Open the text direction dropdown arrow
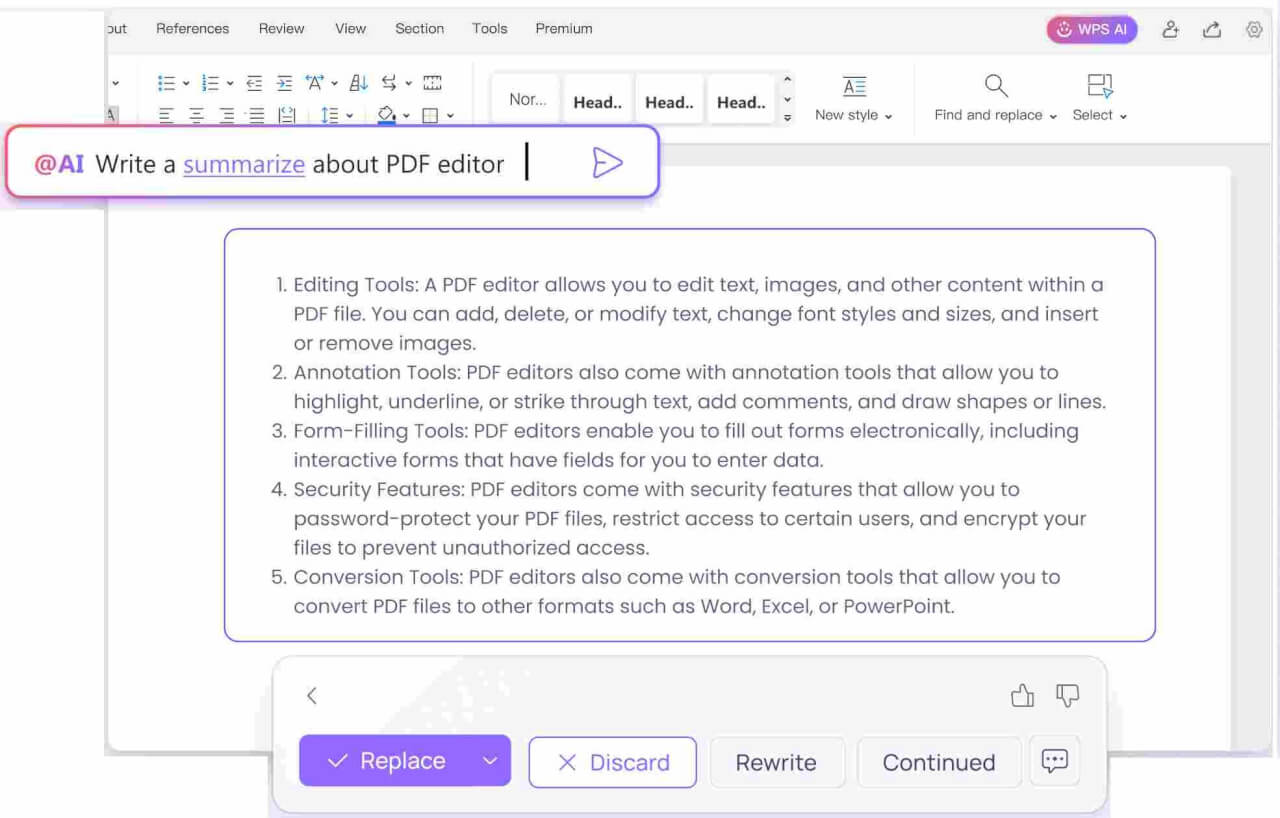The height and width of the screenshot is (818, 1280). (408, 84)
